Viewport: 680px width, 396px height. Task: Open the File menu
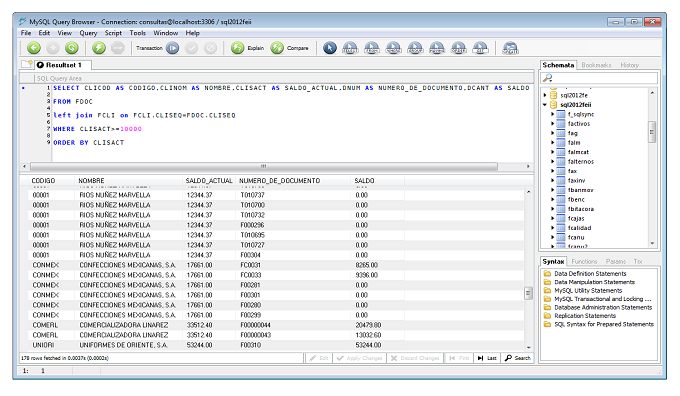(26, 33)
